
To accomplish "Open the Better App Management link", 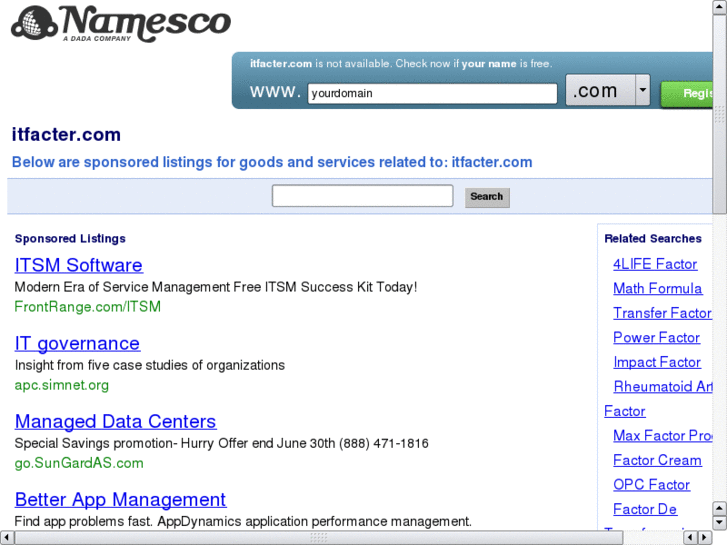I will click(x=120, y=499).
